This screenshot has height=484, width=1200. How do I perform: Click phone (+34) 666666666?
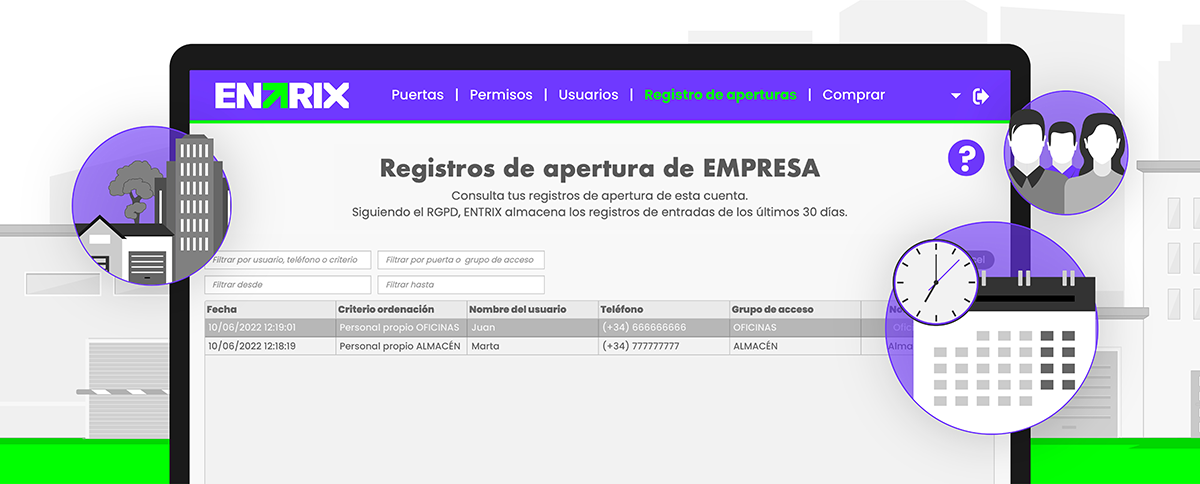click(644, 327)
